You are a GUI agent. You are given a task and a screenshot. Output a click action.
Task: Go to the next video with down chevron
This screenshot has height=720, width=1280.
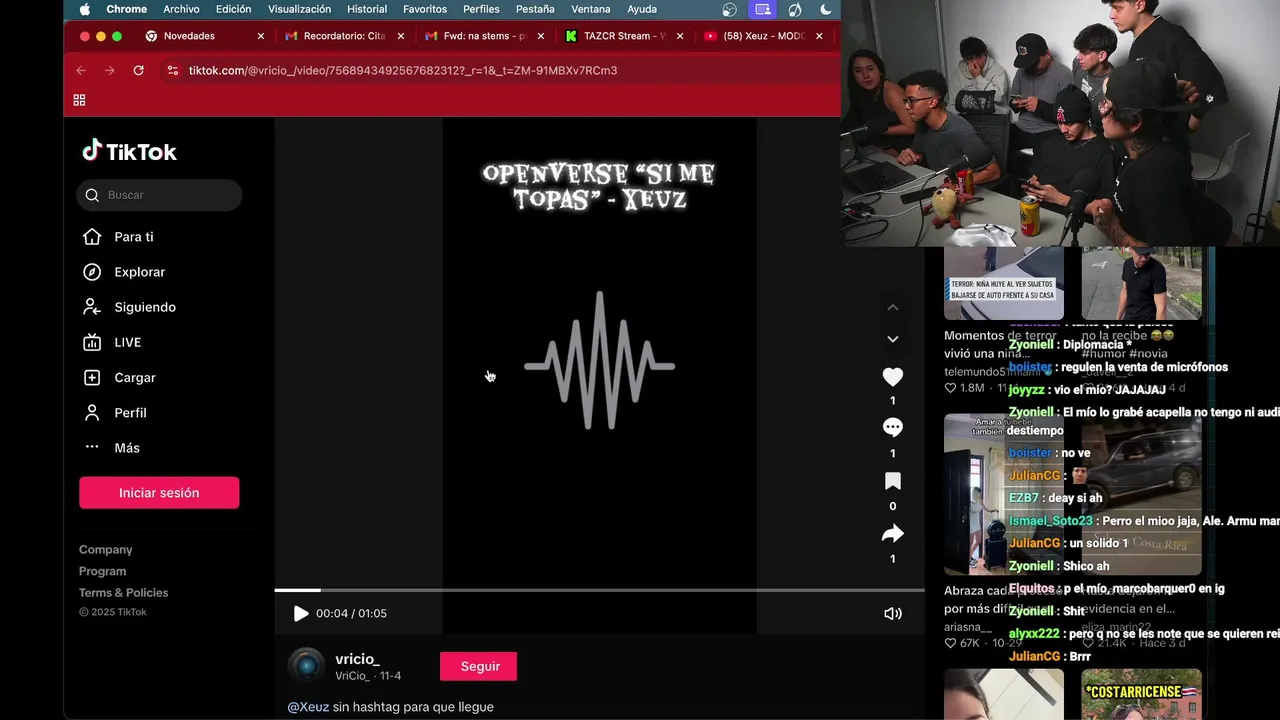click(x=893, y=339)
